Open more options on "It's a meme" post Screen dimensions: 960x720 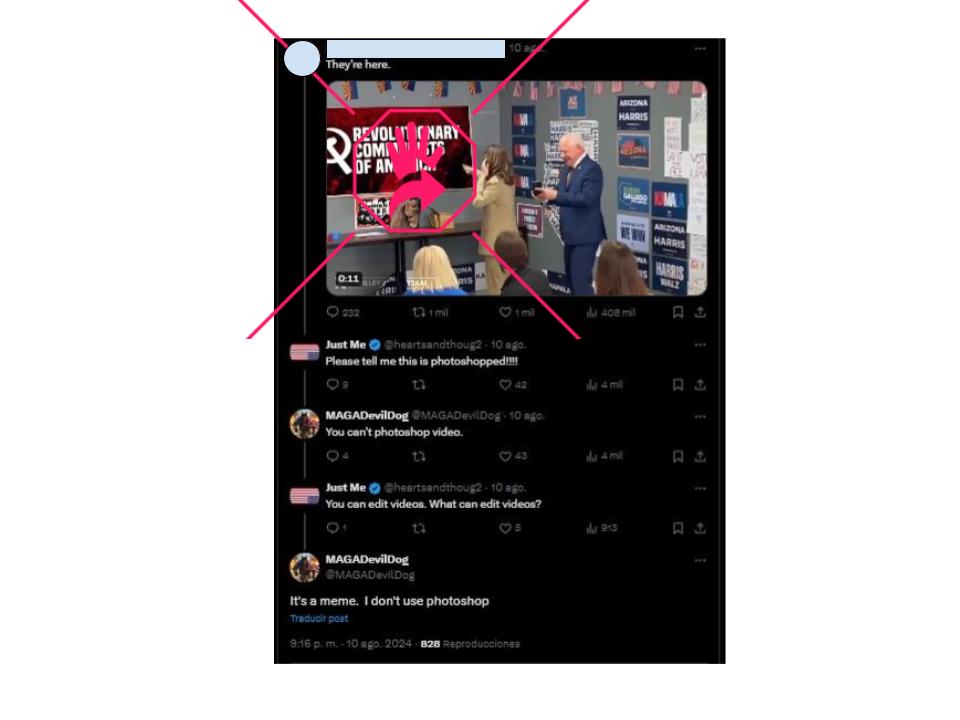click(x=700, y=560)
